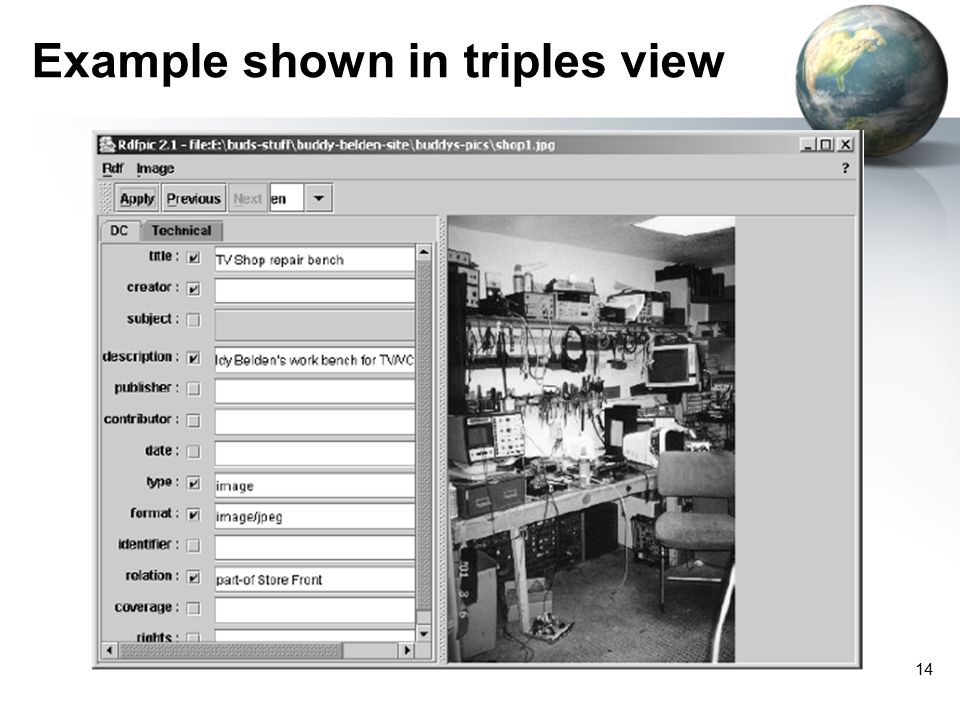
Task: Click the horizontal scrollbar right arrow
Action: 407,650
